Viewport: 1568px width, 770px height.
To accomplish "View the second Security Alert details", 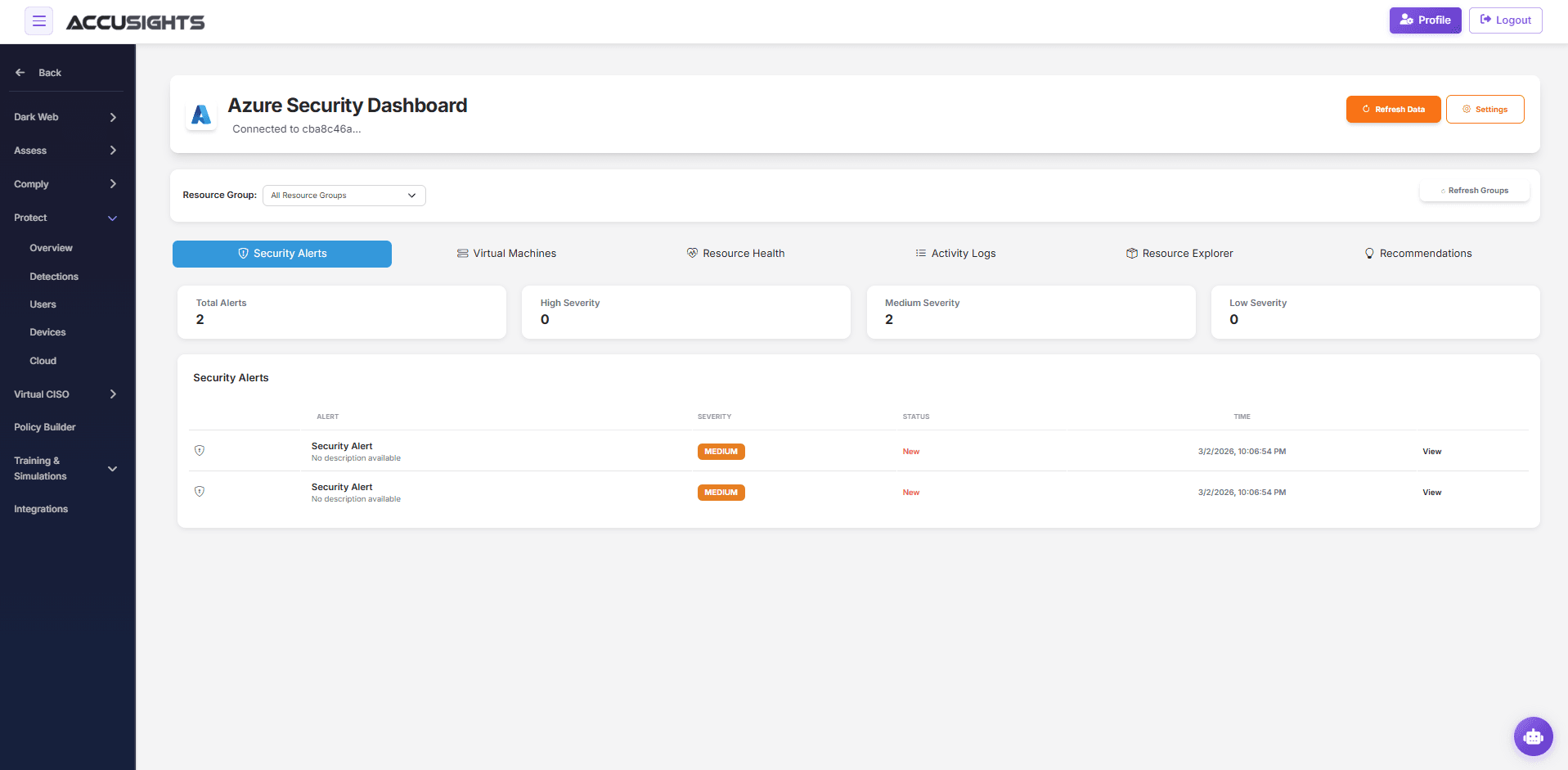I will [1431, 493].
